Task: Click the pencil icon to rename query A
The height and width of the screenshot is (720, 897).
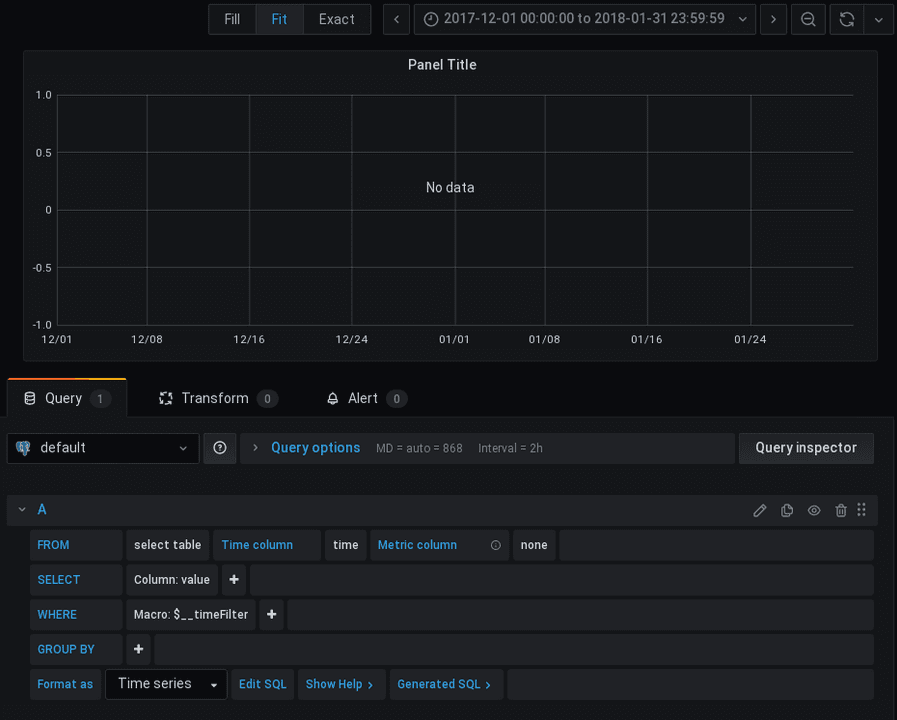Action: [760, 510]
